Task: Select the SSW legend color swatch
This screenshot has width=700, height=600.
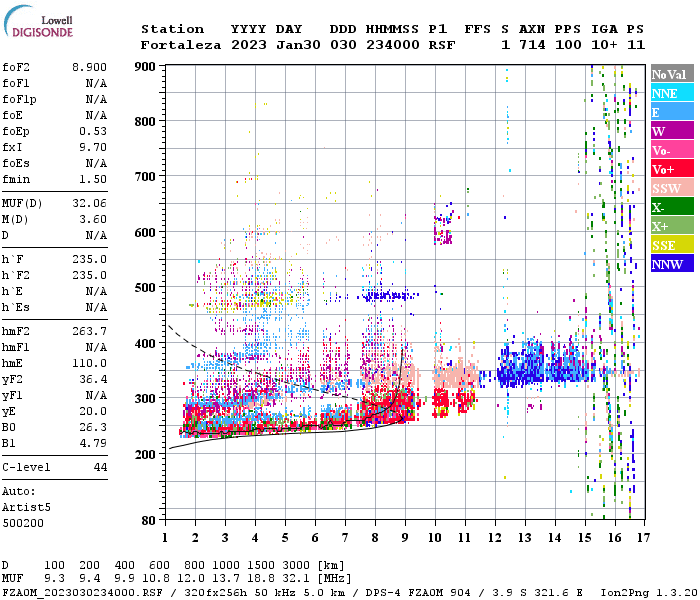Action: point(672,188)
